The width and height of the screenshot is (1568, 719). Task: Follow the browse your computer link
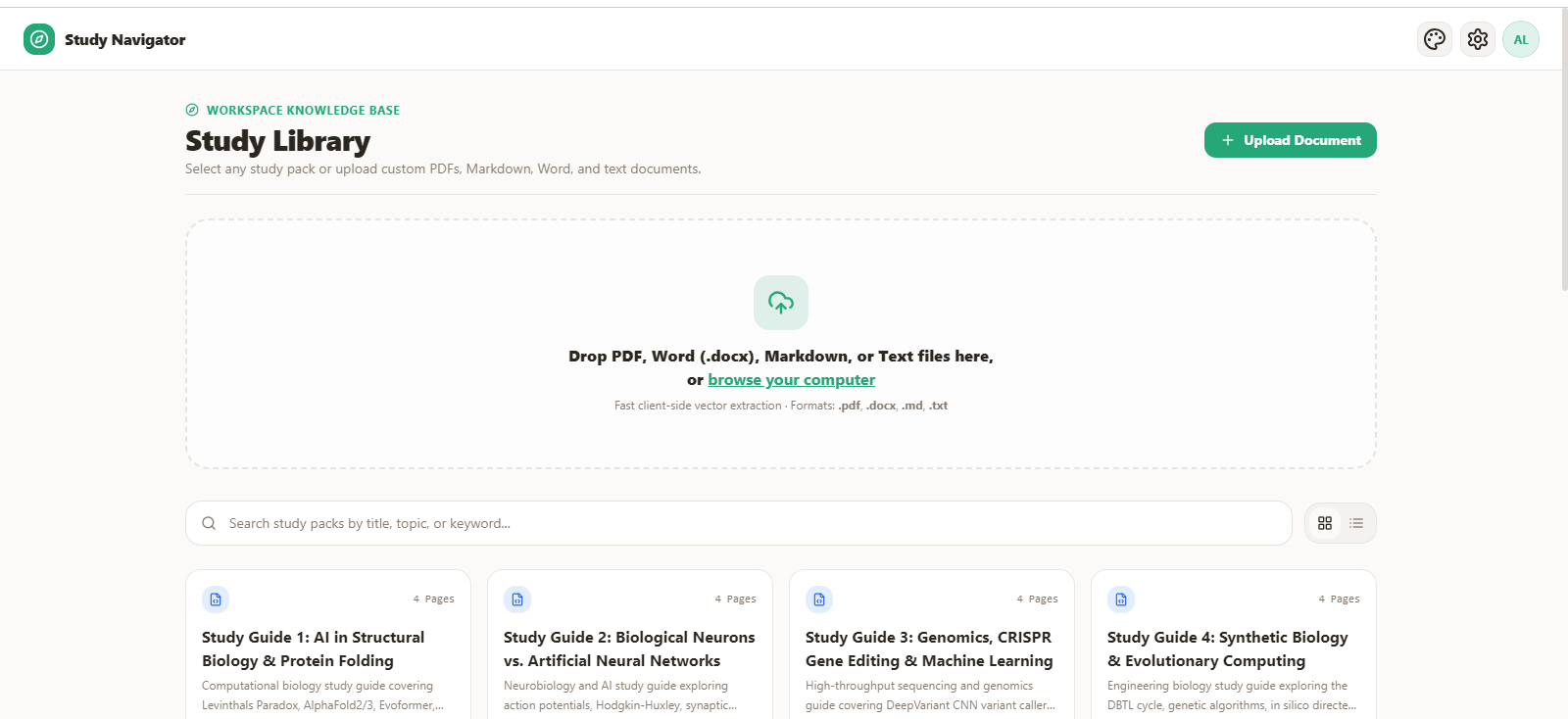792,380
